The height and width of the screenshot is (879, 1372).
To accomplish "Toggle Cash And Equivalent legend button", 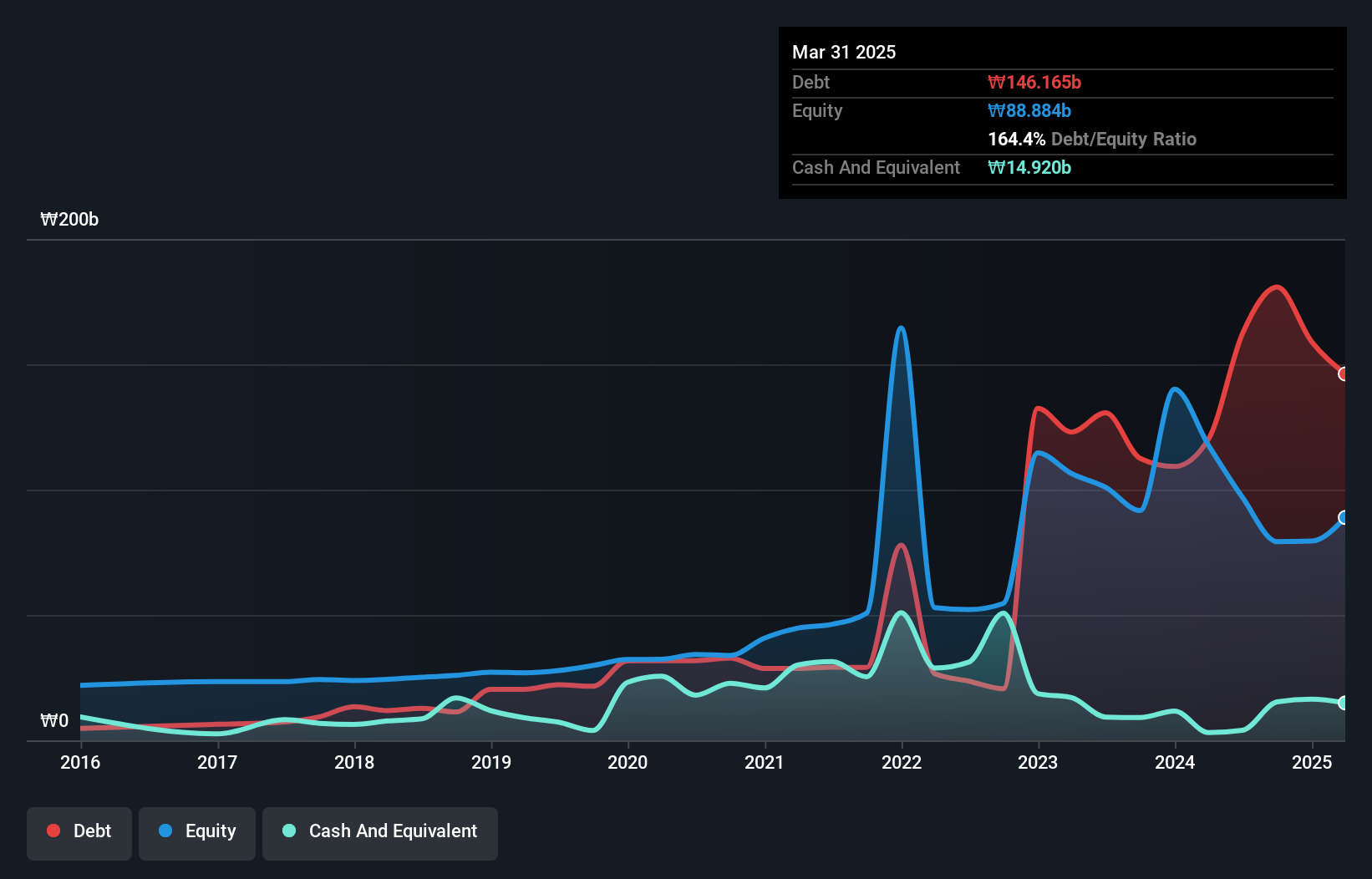I will pyautogui.click(x=380, y=833).
